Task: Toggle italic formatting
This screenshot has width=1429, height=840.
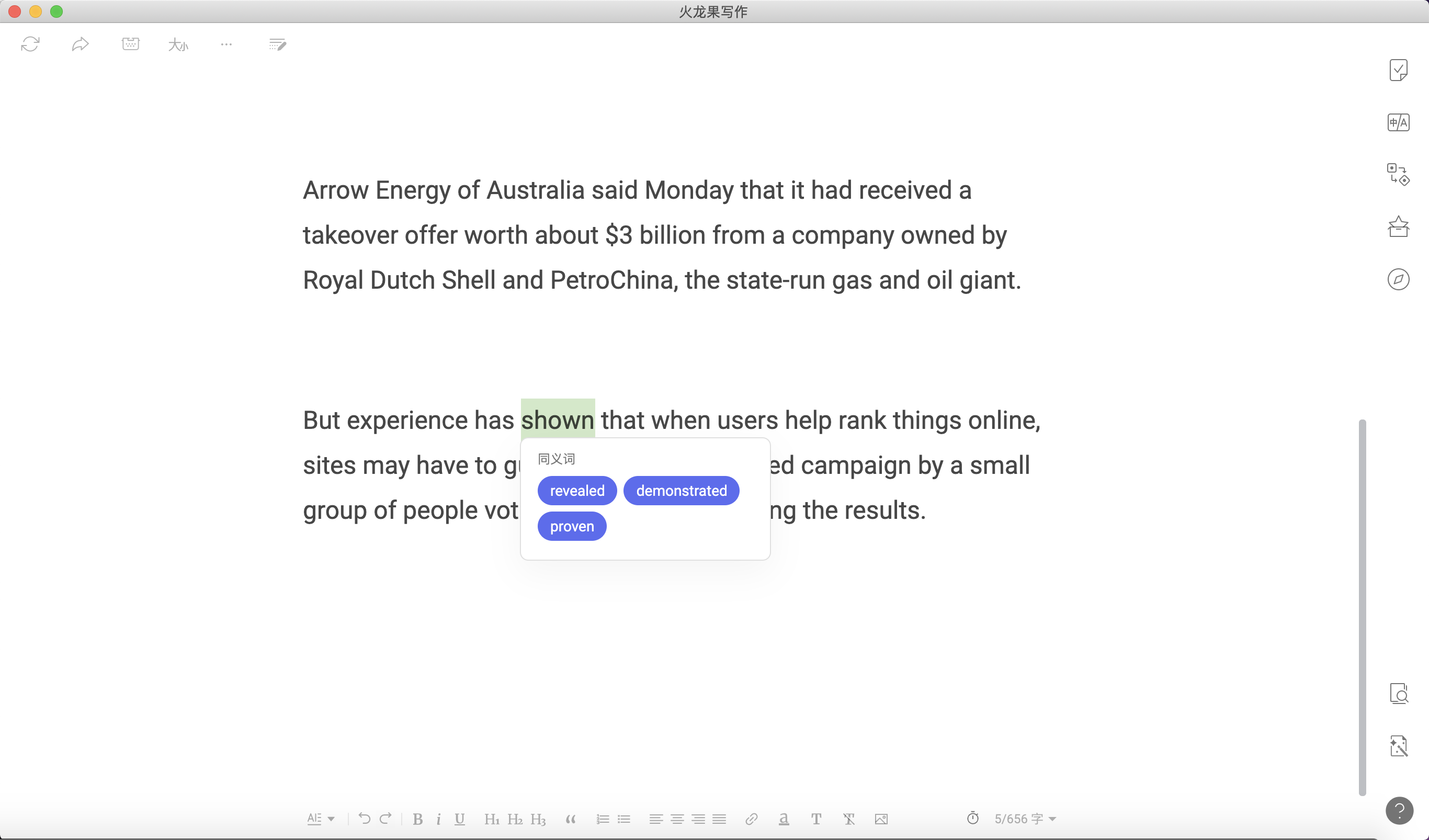Action: click(438, 819)
